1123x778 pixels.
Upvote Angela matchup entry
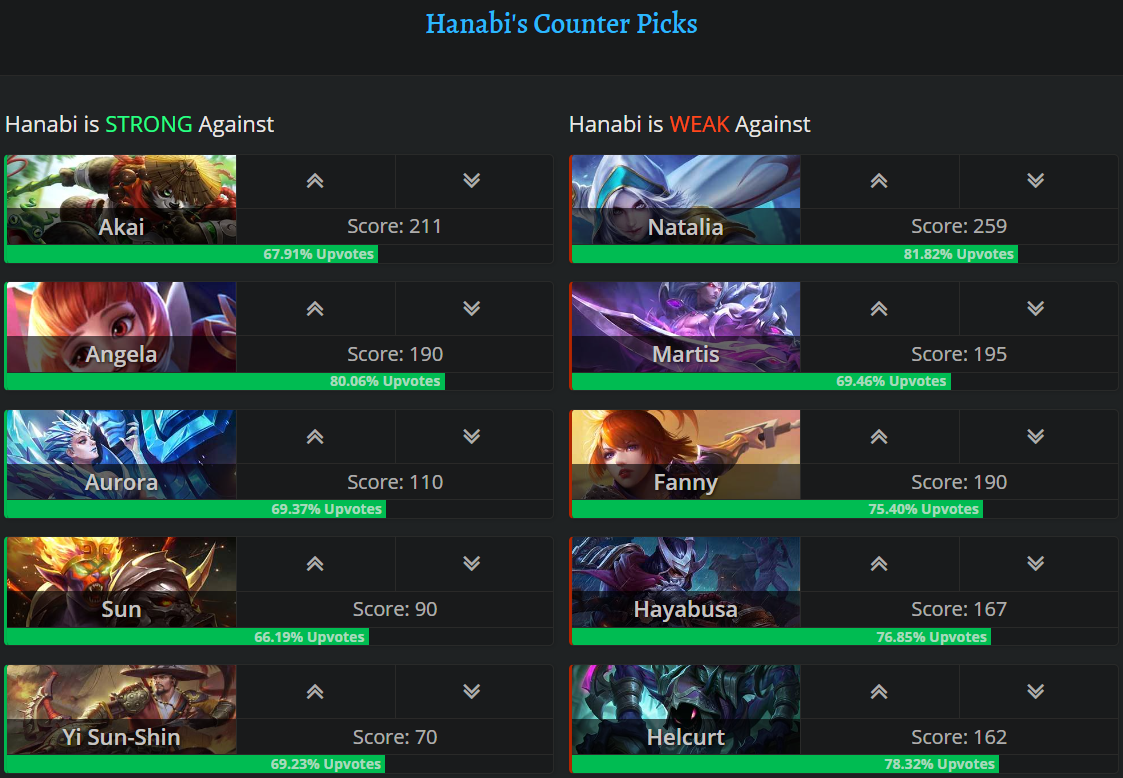pyautogui.click(x=315, y=309)
